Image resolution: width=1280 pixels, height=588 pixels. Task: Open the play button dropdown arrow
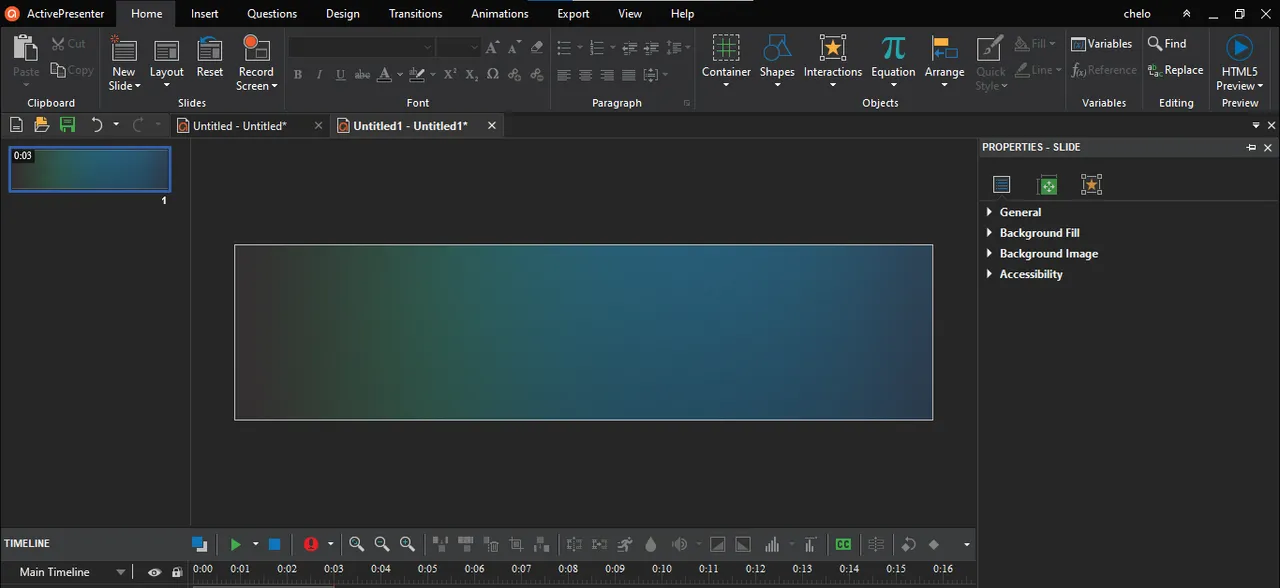pos(255,544)
